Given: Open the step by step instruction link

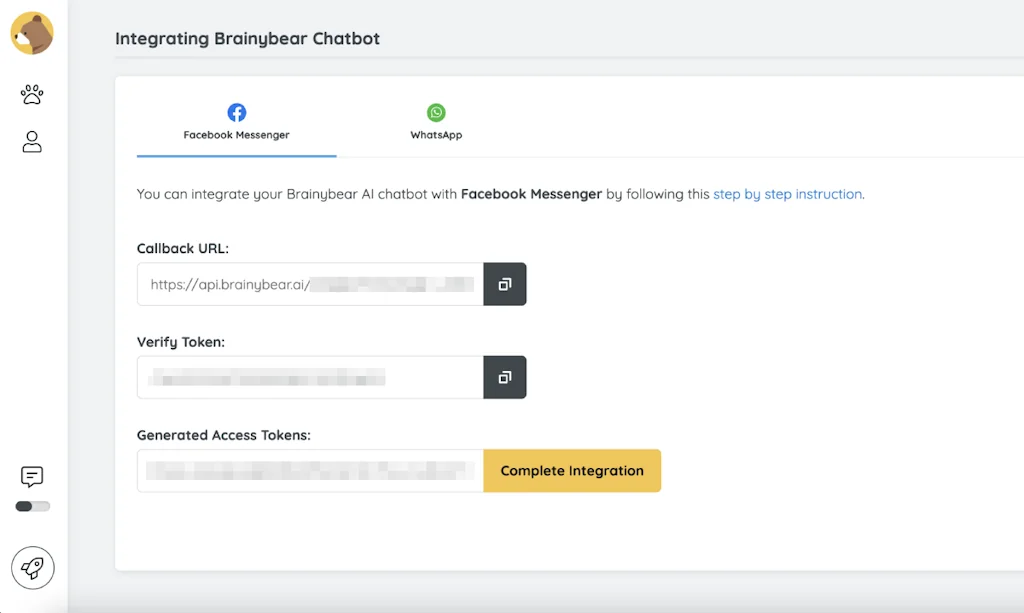Looking at the screenshot, I should click(787, 194).
